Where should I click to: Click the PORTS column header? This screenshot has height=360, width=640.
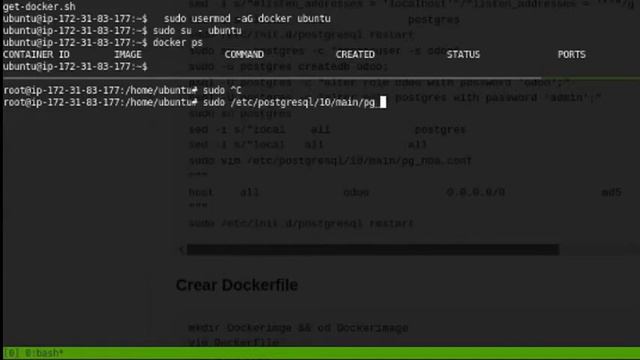pyautogui.click(x=571, y=54)
